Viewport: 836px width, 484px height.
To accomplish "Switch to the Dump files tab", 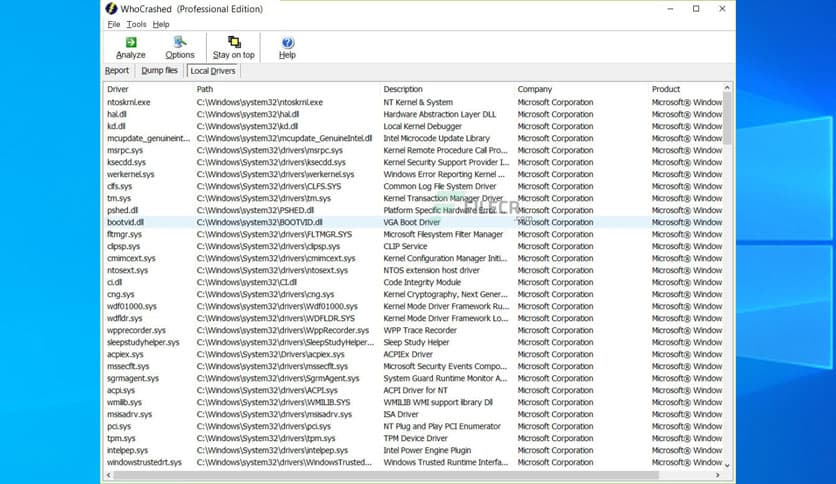I will [159, 70].
